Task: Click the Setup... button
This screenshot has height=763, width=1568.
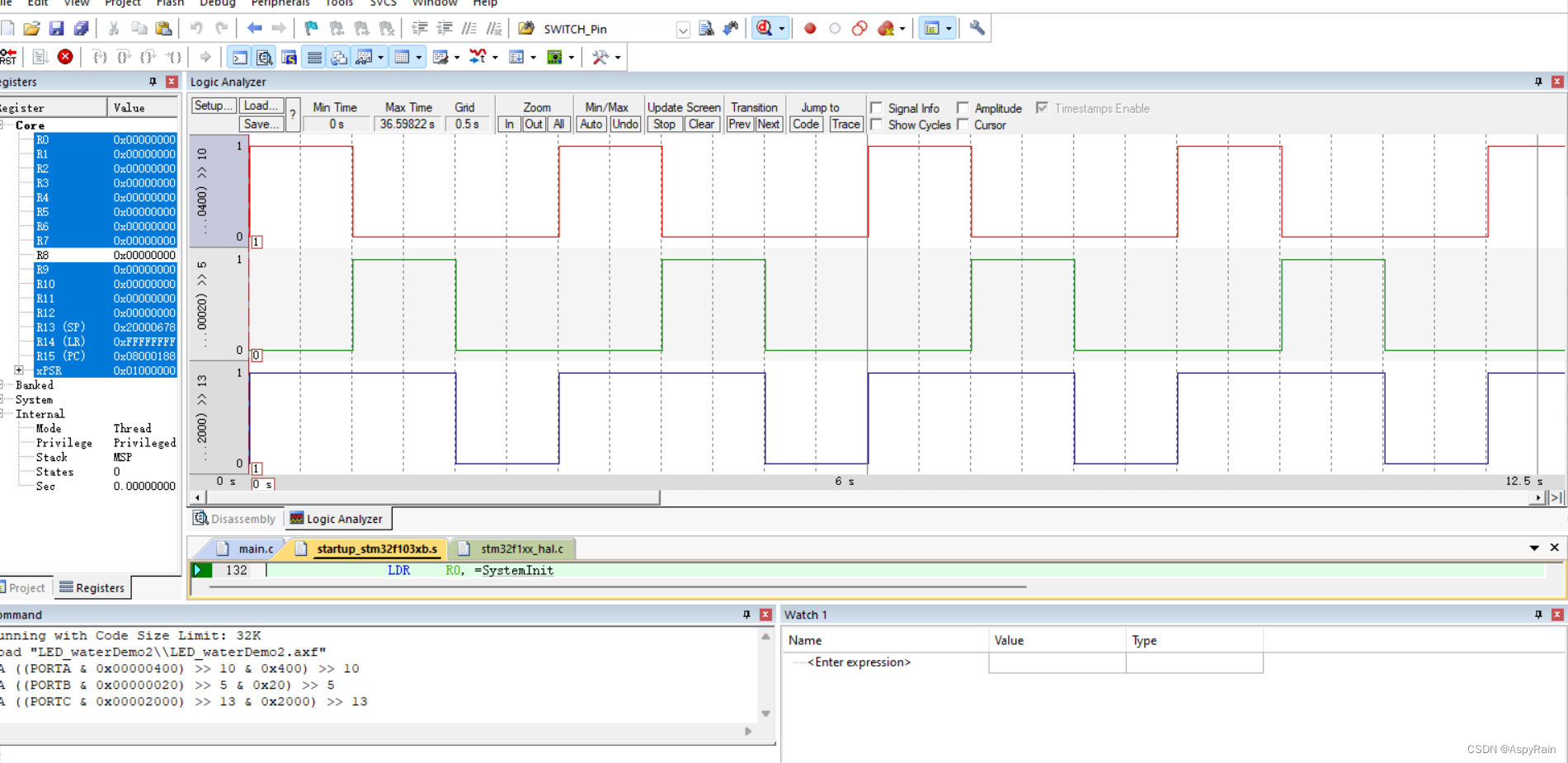Action: tap(213, 106)
